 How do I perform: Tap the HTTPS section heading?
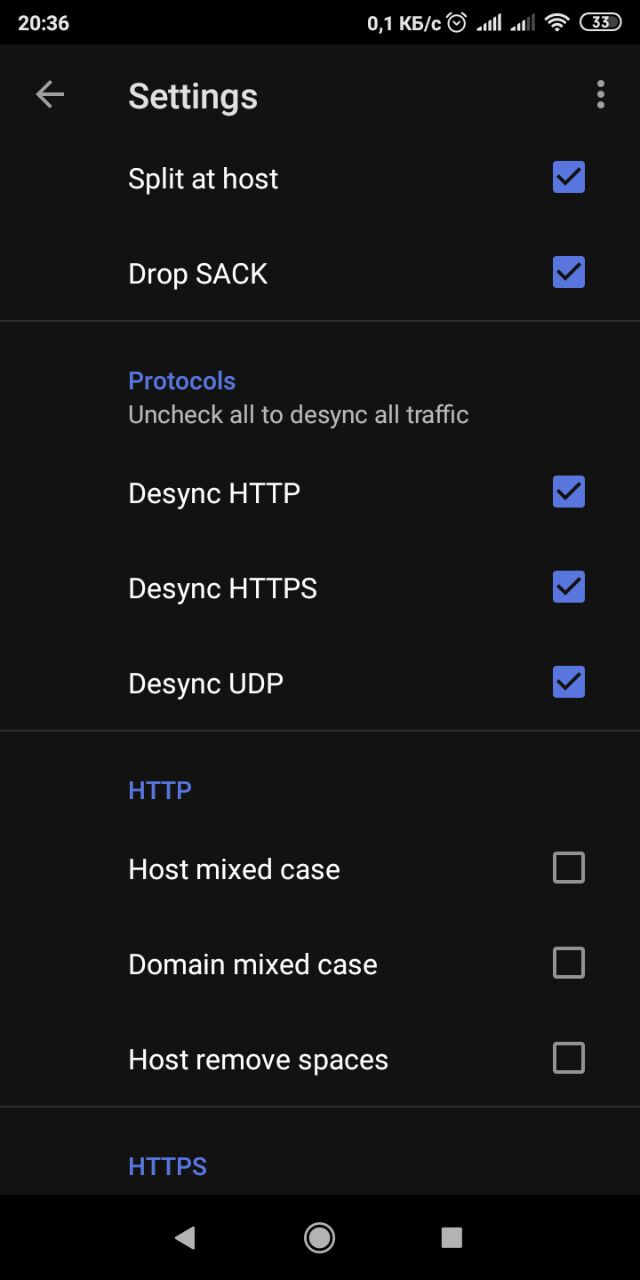click(x=168, y=1166)
